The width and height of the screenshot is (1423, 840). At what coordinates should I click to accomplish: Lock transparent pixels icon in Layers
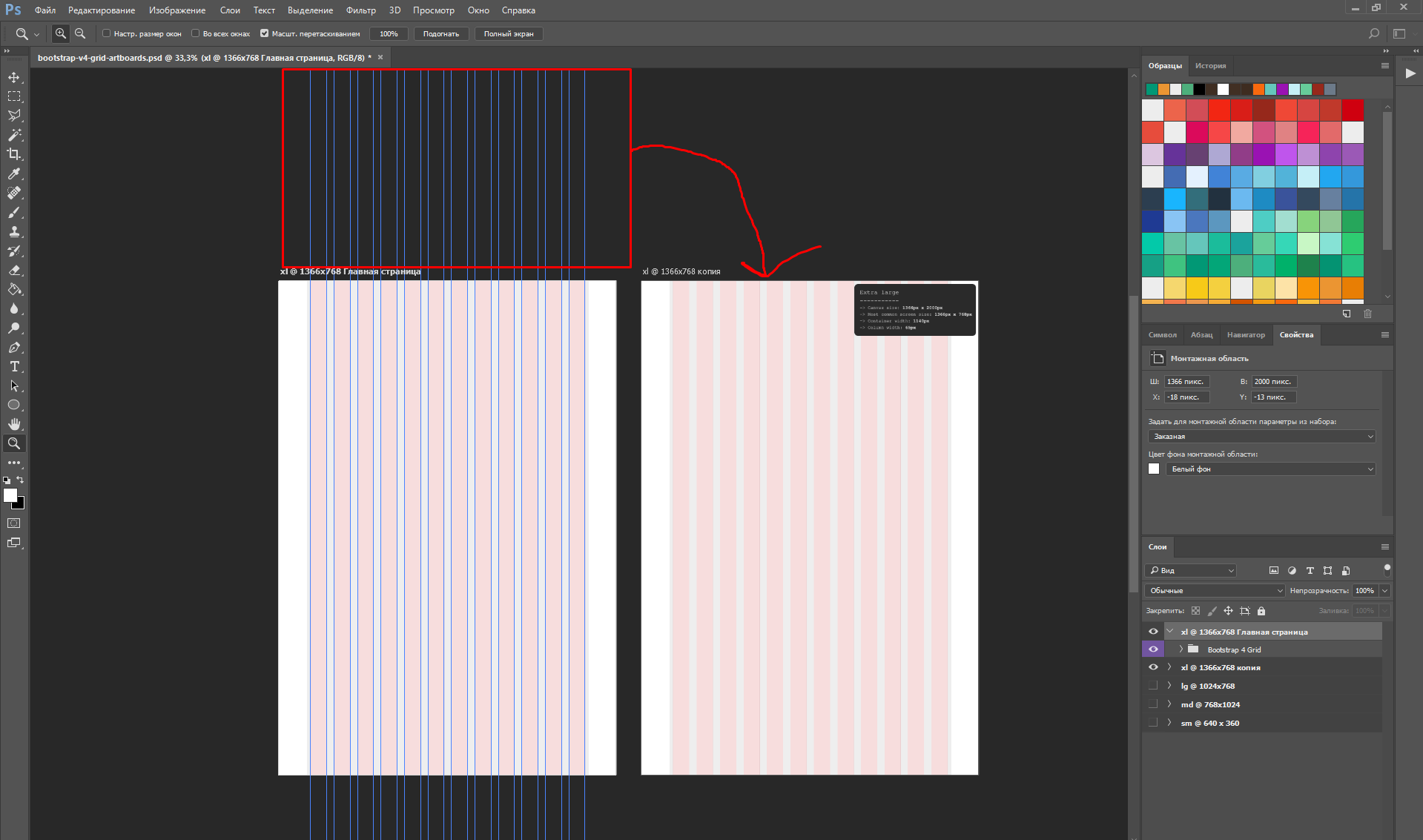1195,611
